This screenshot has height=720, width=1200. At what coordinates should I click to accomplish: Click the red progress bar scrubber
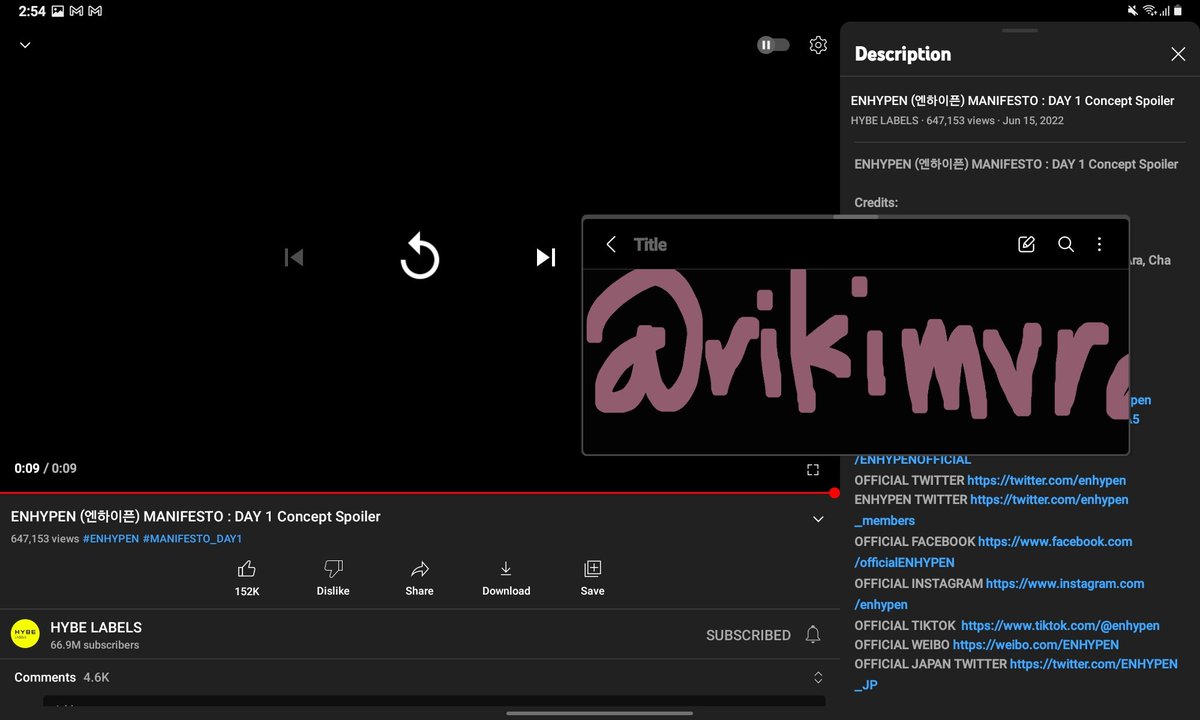click(834, 493)
